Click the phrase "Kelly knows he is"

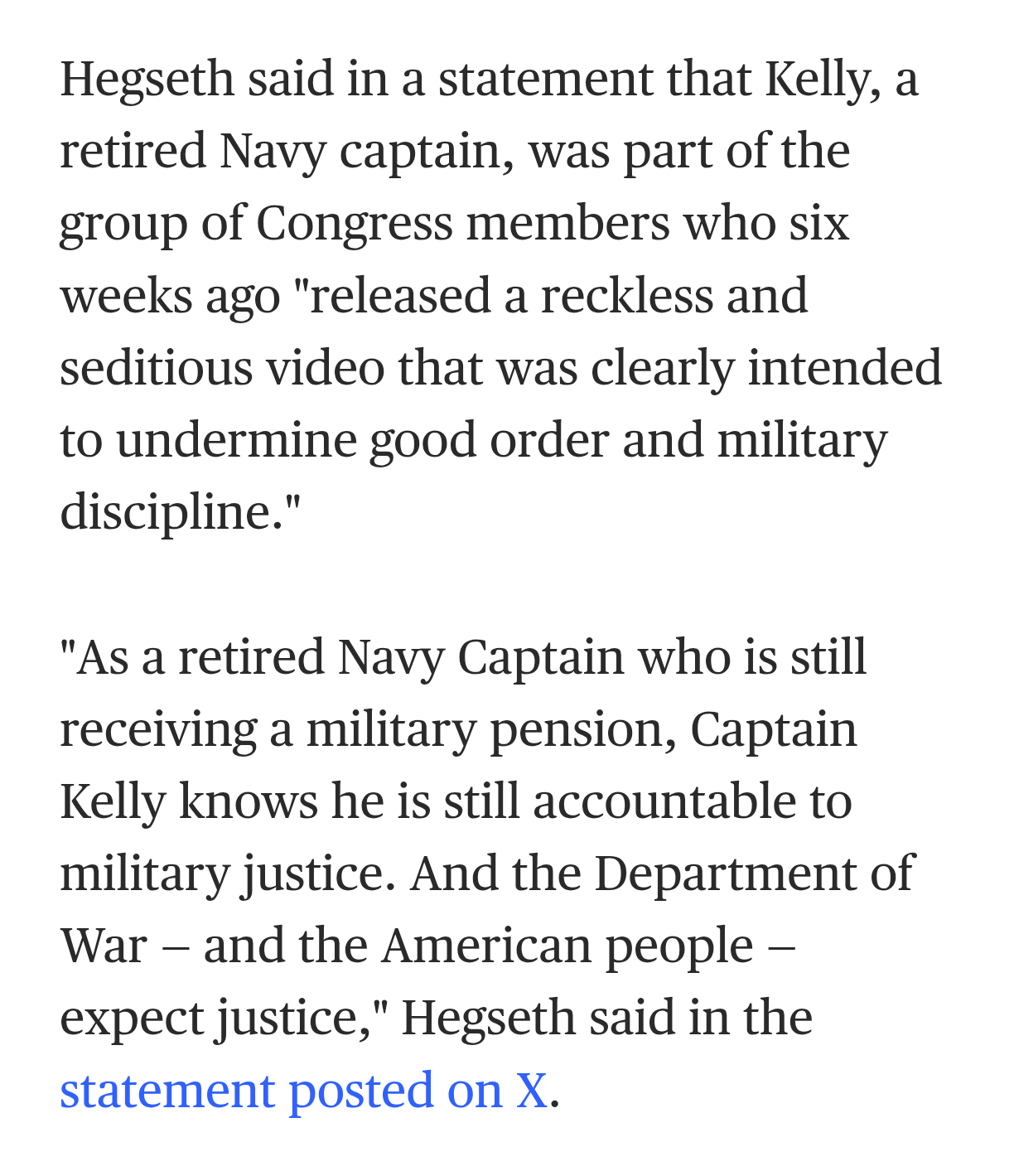(245, 802)
